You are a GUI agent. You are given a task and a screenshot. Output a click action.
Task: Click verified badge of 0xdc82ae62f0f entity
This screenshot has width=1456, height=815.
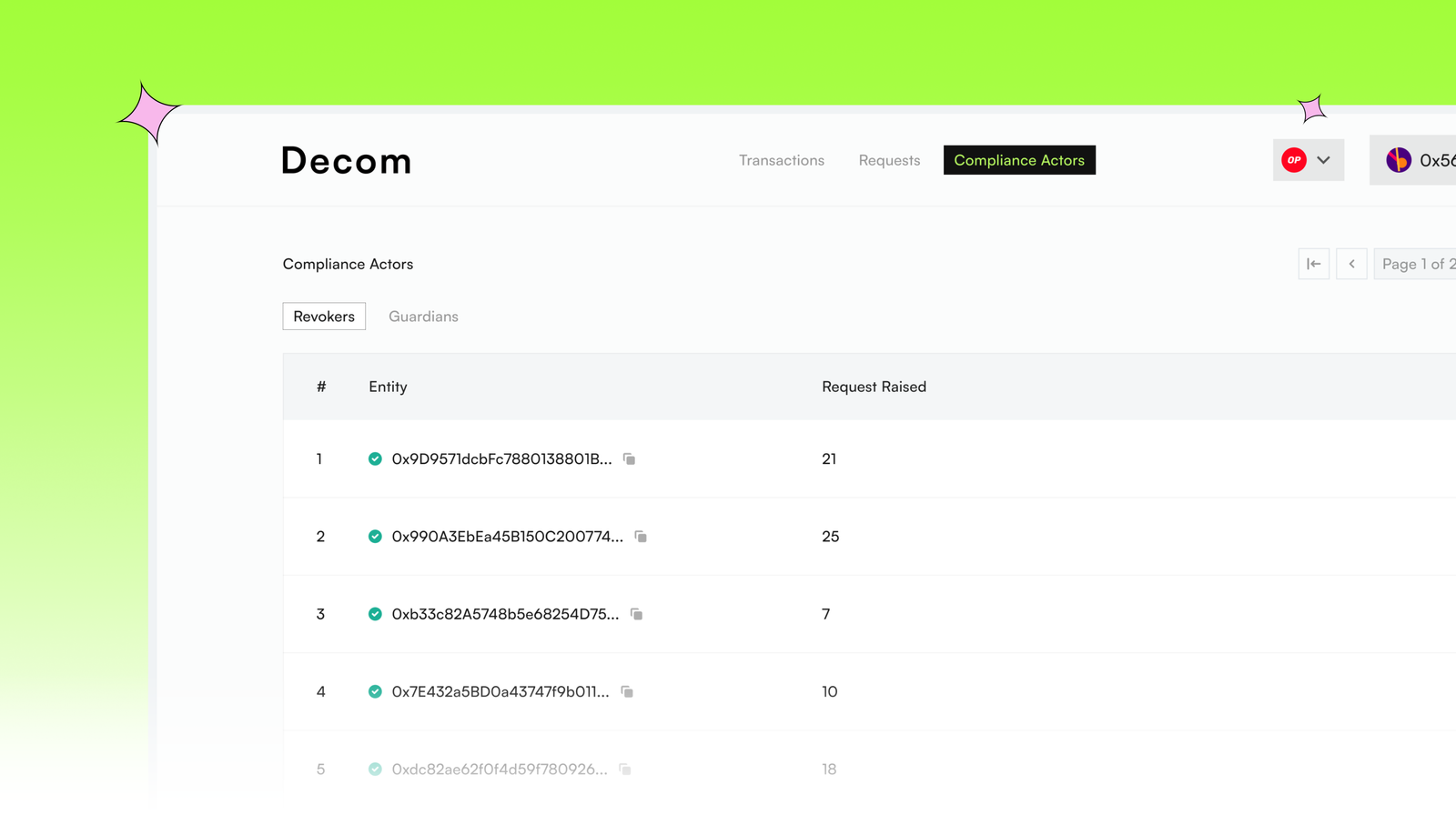(x=375, y=770)
